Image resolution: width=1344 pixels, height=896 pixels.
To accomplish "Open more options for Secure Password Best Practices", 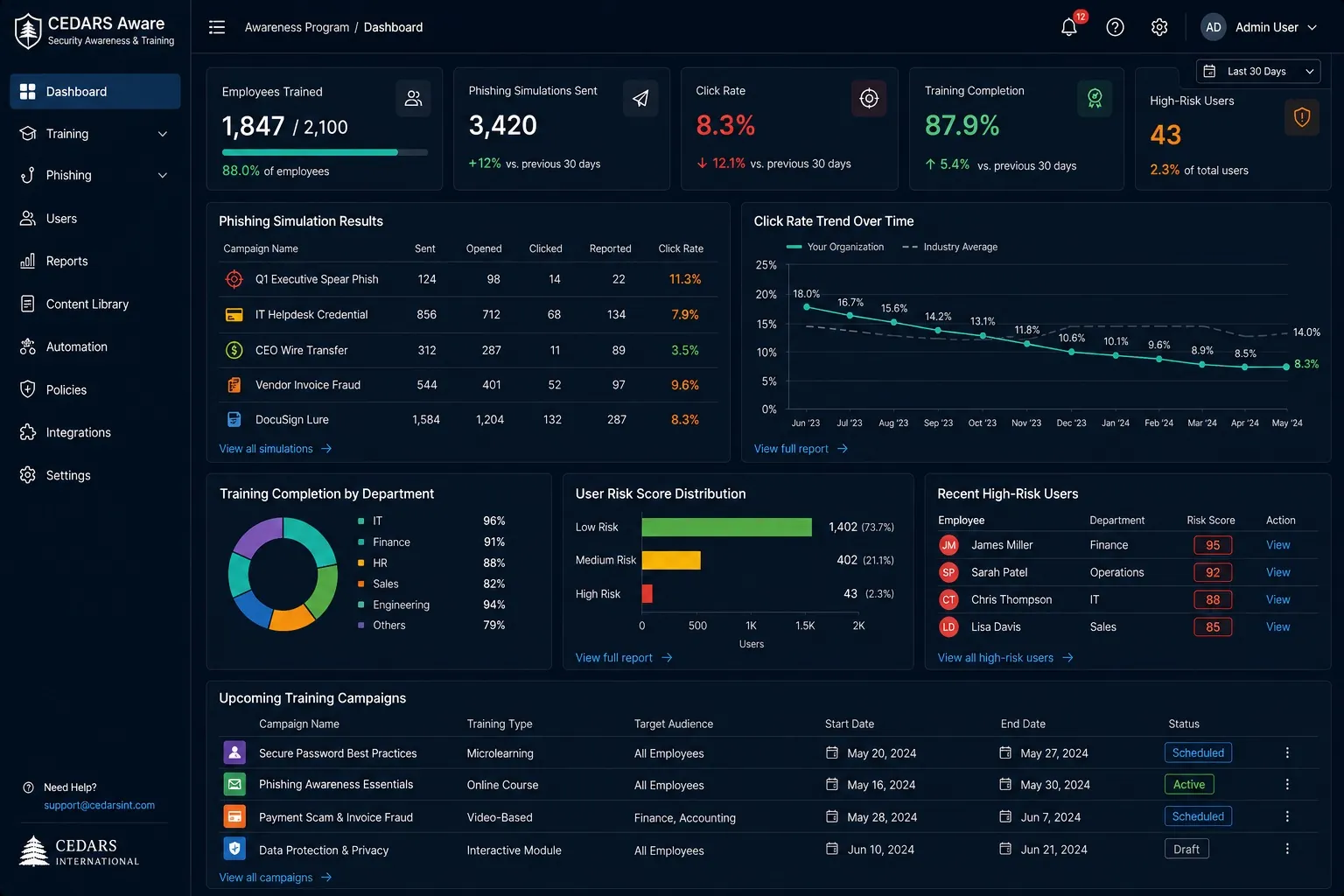I will pyautogui.click(x=1287, y=752).
